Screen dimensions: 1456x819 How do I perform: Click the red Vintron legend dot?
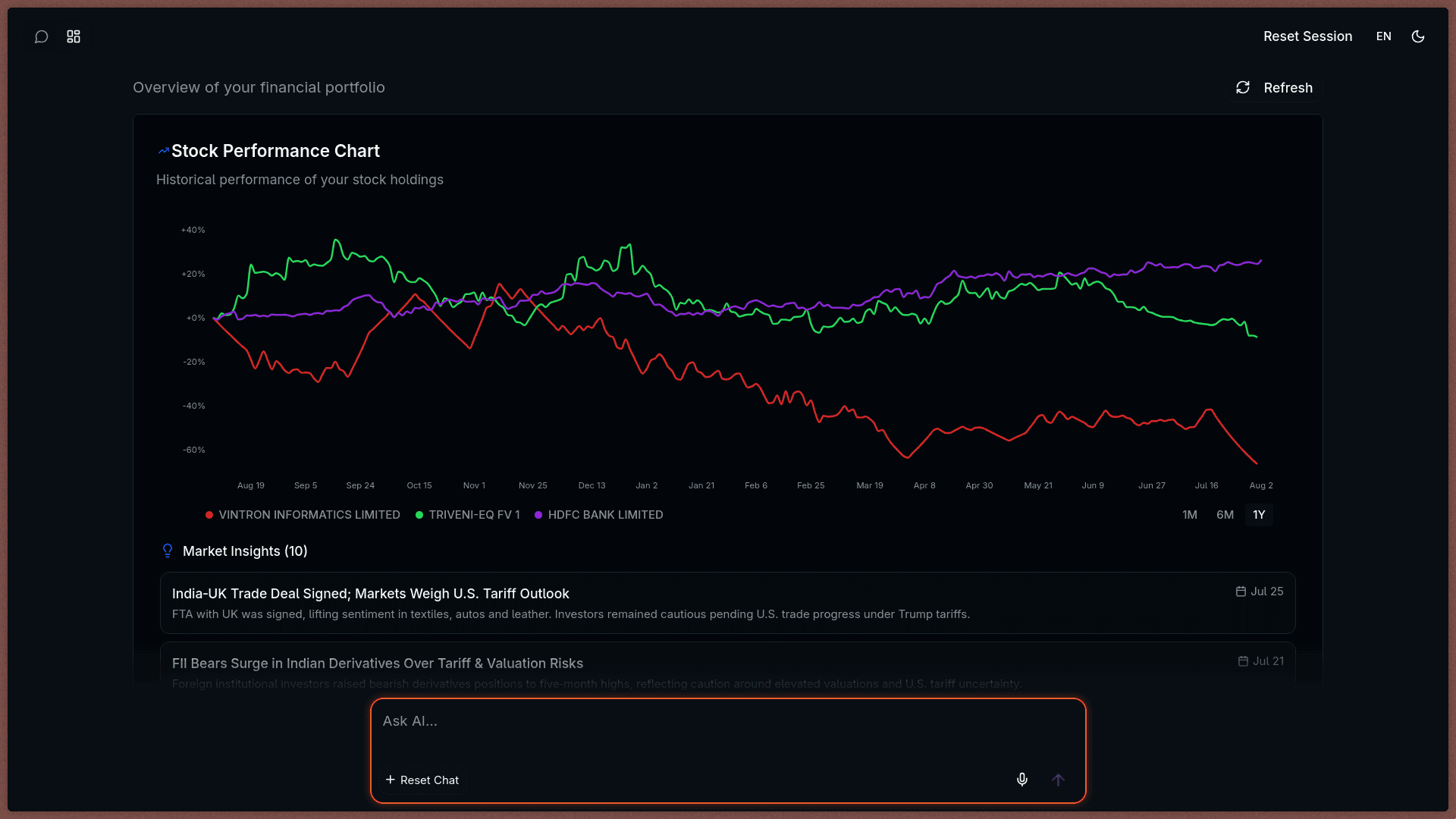[x=209, y=515]
